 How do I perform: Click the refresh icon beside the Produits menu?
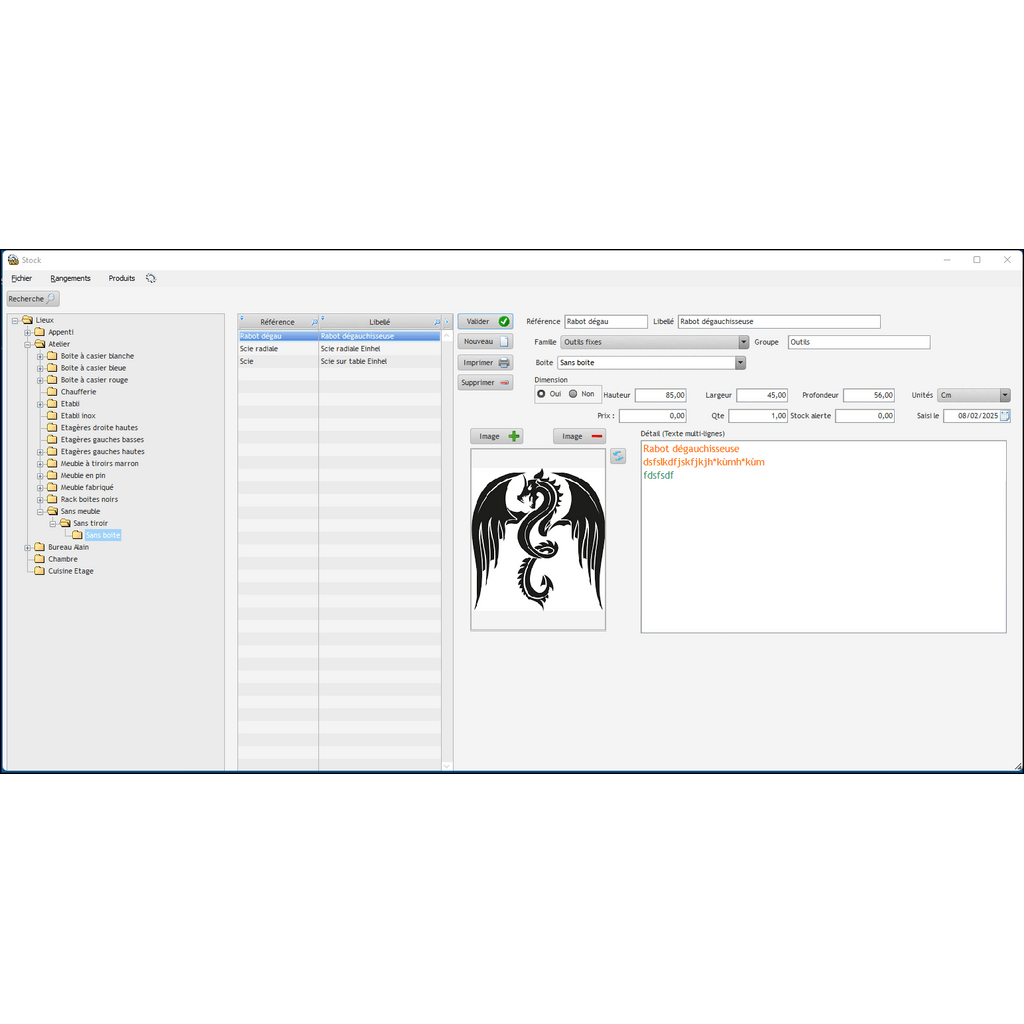151,278
